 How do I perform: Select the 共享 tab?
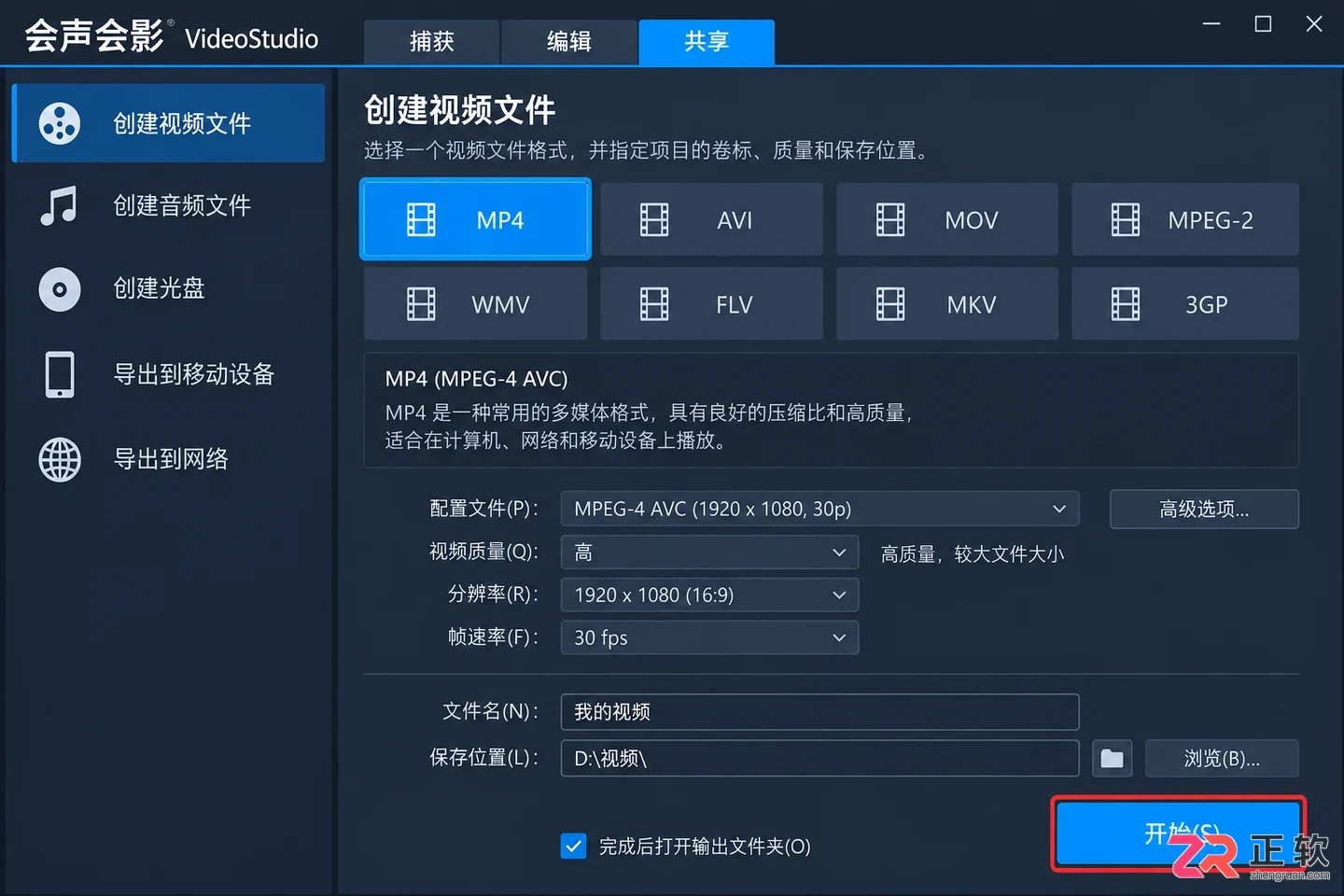click(x=707, y=42)
